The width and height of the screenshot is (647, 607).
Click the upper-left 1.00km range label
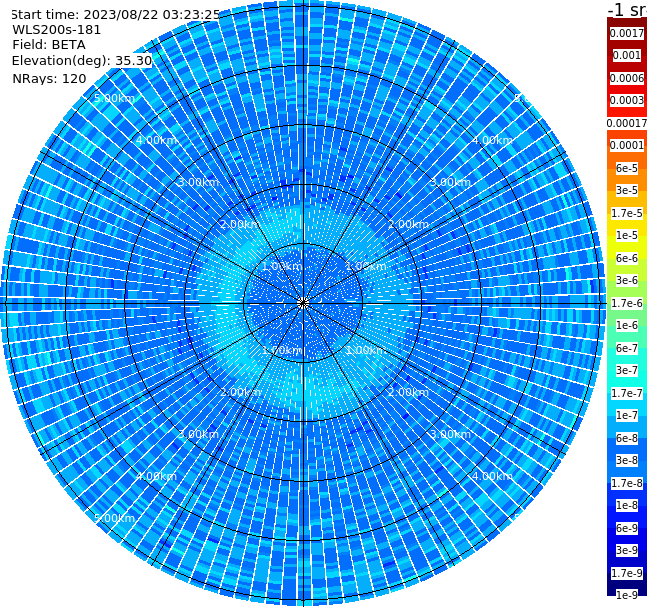(x=282, y=266)
